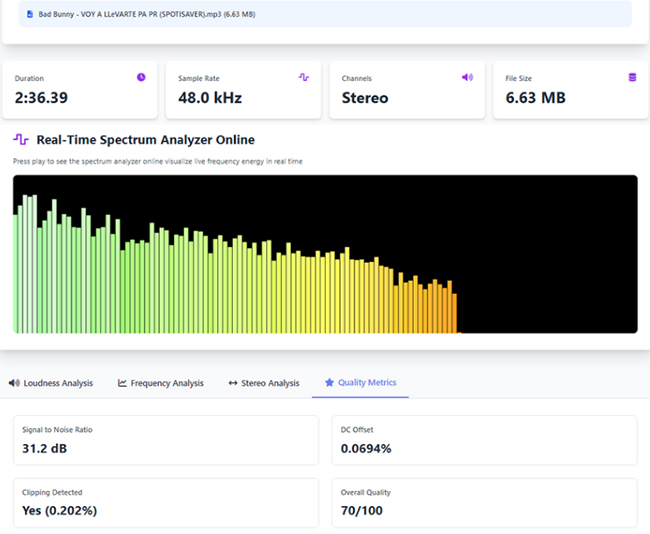Viewport: 650px width, 534px height.
Task: Click the 48.0 kHz sample rate value
Action: [210, 98]
